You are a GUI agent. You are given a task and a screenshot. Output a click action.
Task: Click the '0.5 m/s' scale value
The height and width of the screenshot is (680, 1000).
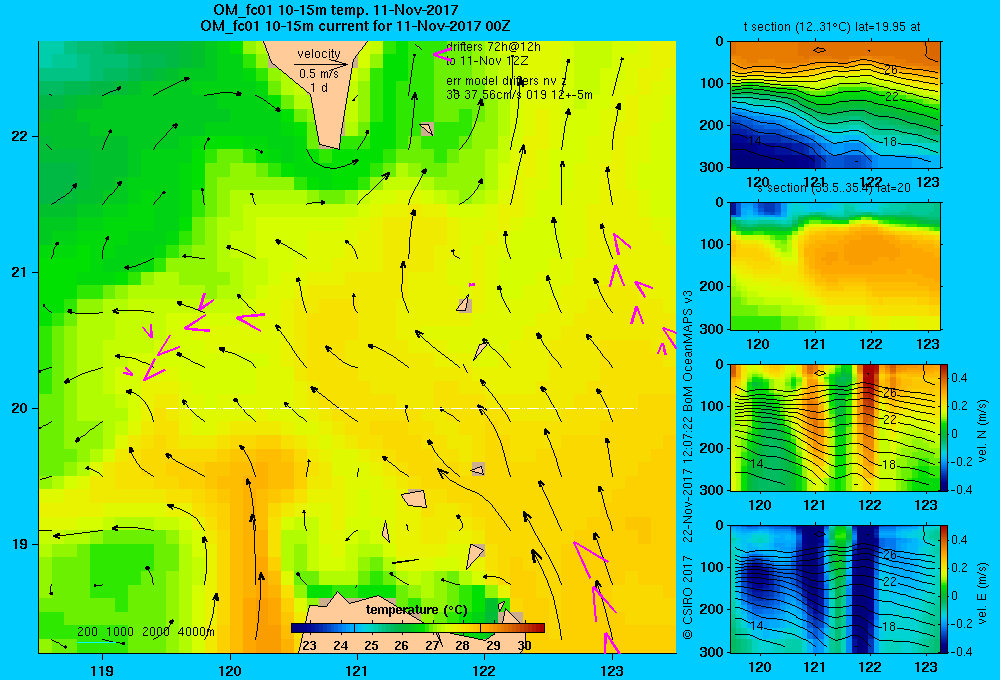[319, 74]
